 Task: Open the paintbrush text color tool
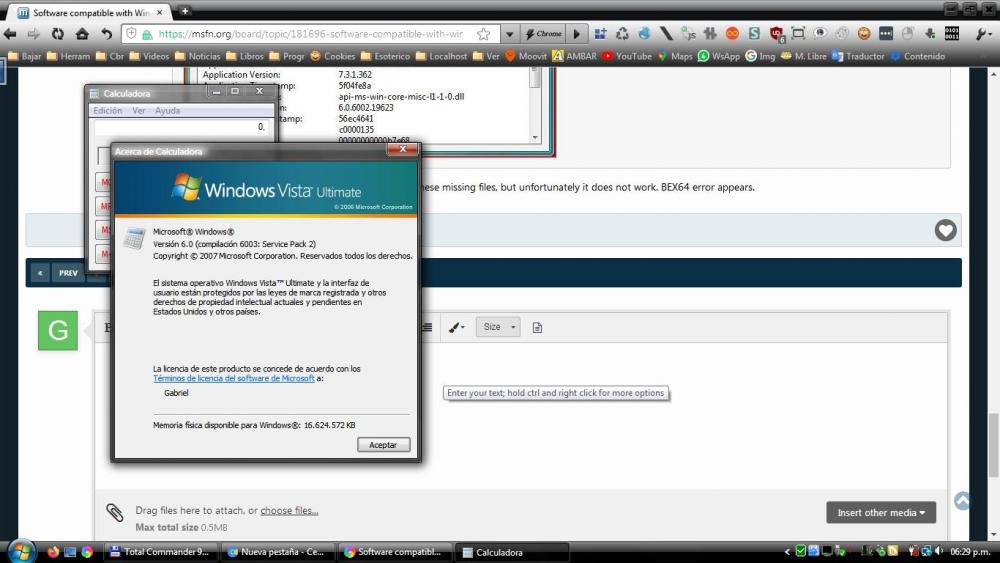(x=457, y=328)
